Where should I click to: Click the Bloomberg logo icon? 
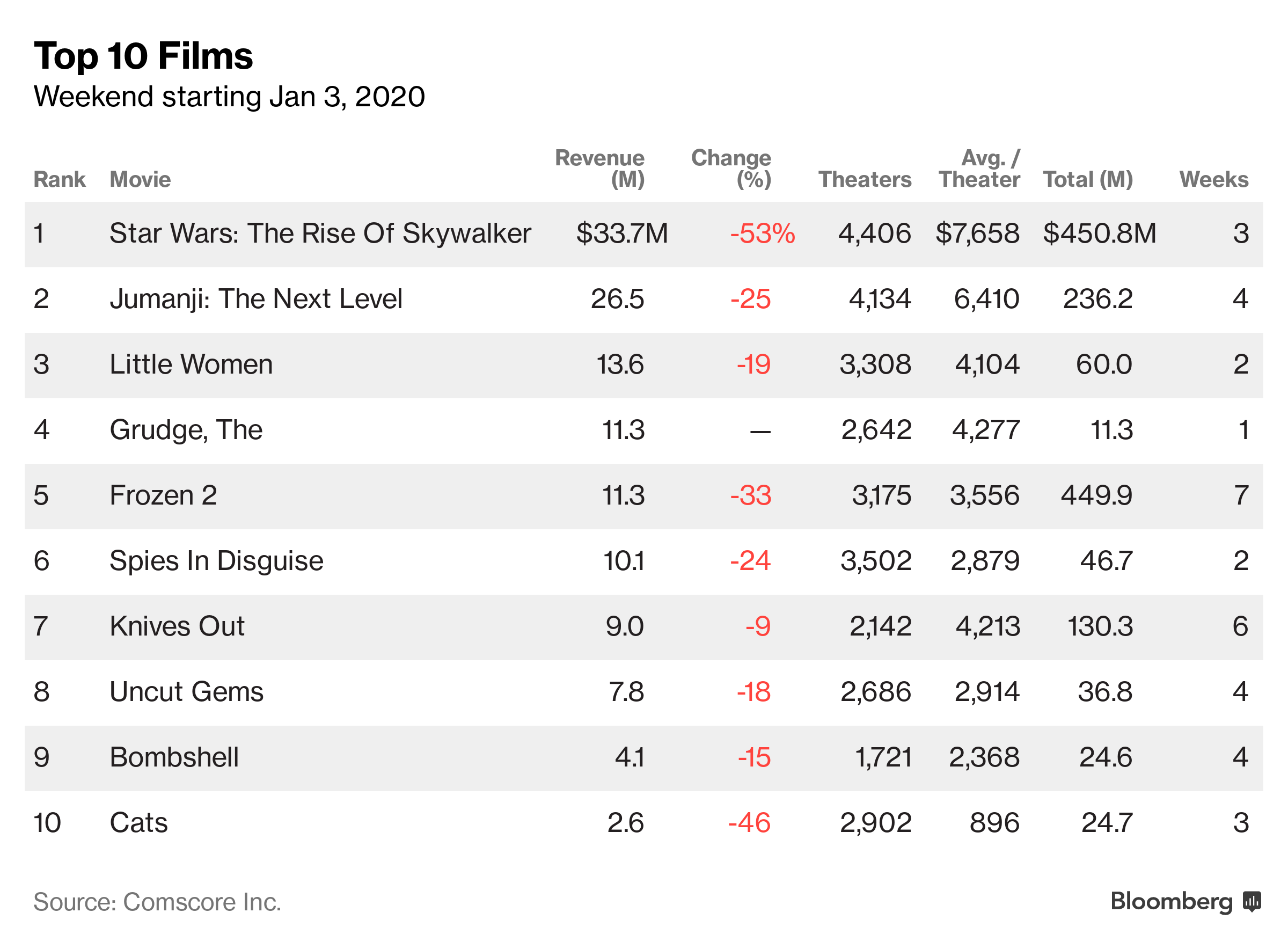click(x=1252, y=901)
